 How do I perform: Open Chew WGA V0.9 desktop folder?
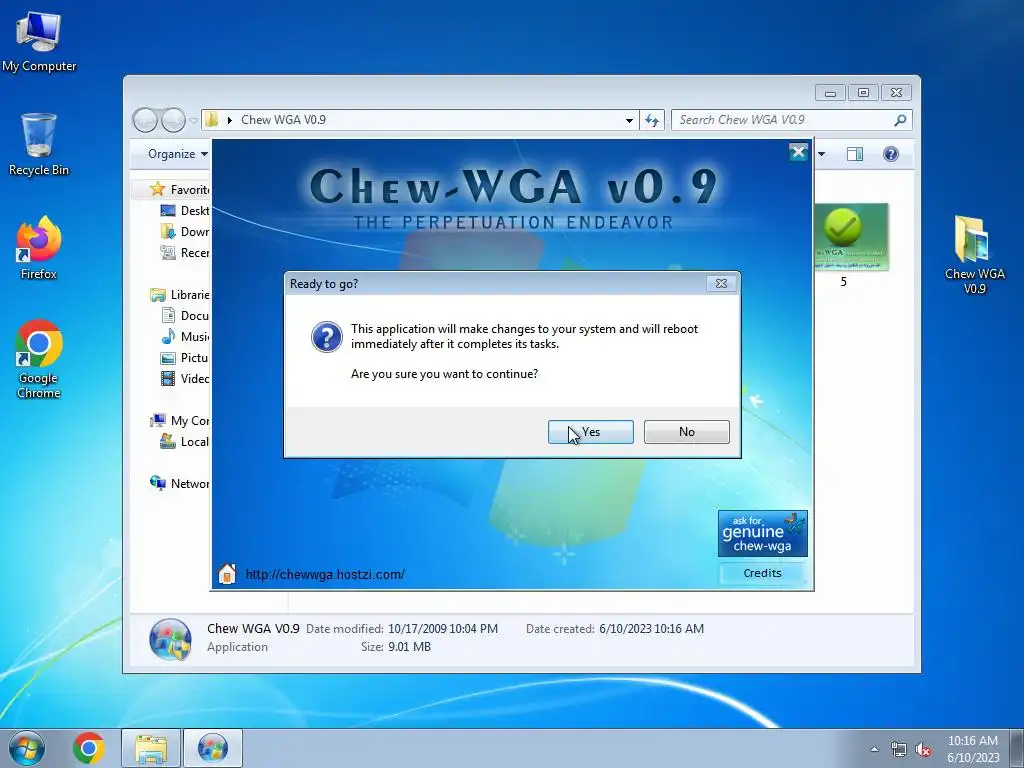tap(974, 255)
